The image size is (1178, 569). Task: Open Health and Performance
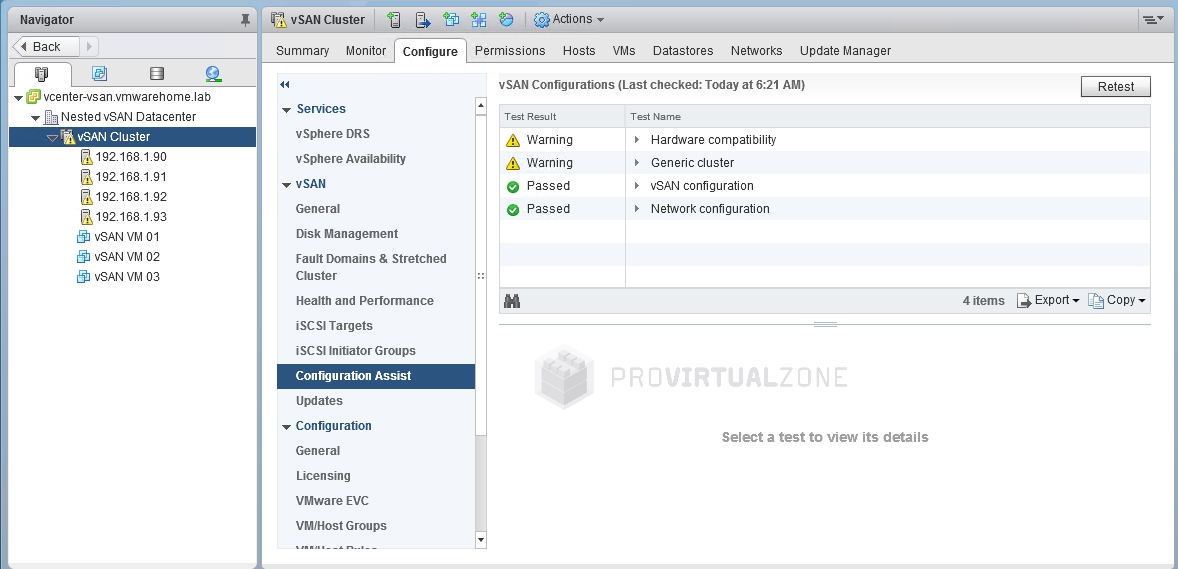(x=365, y=301)
